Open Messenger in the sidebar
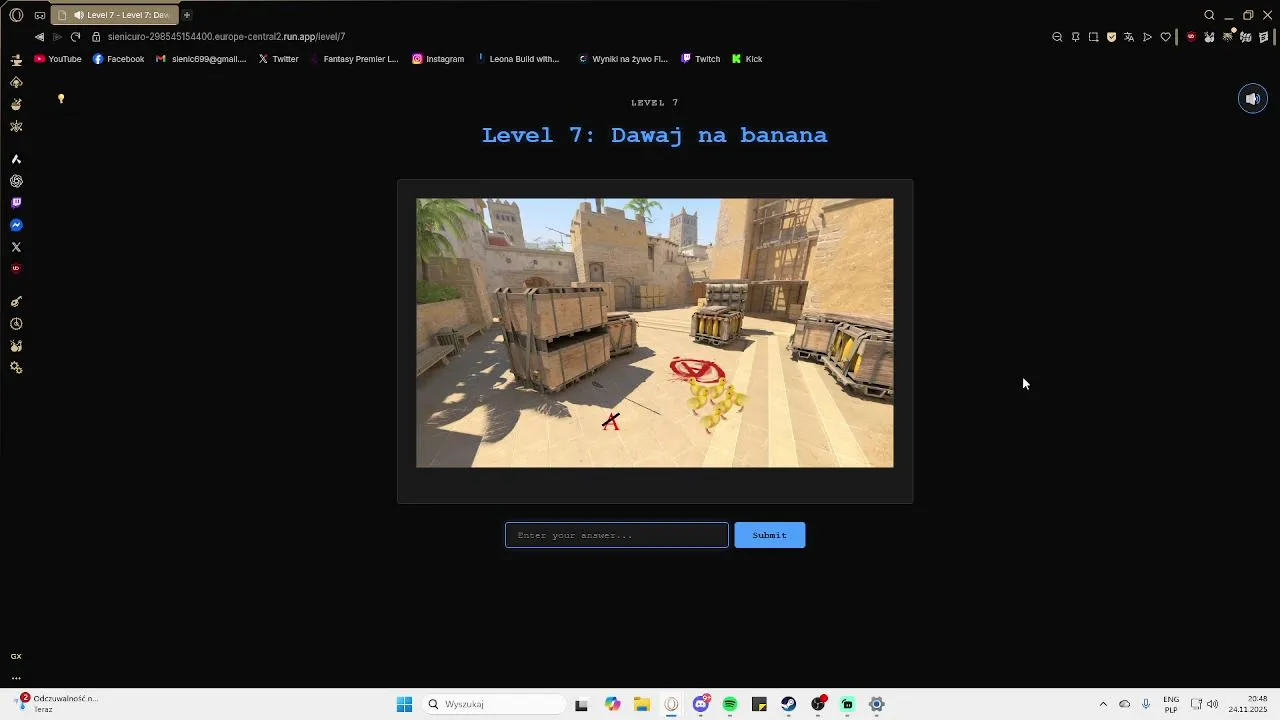The image size is (1280, 720). (x=16, y=225)
